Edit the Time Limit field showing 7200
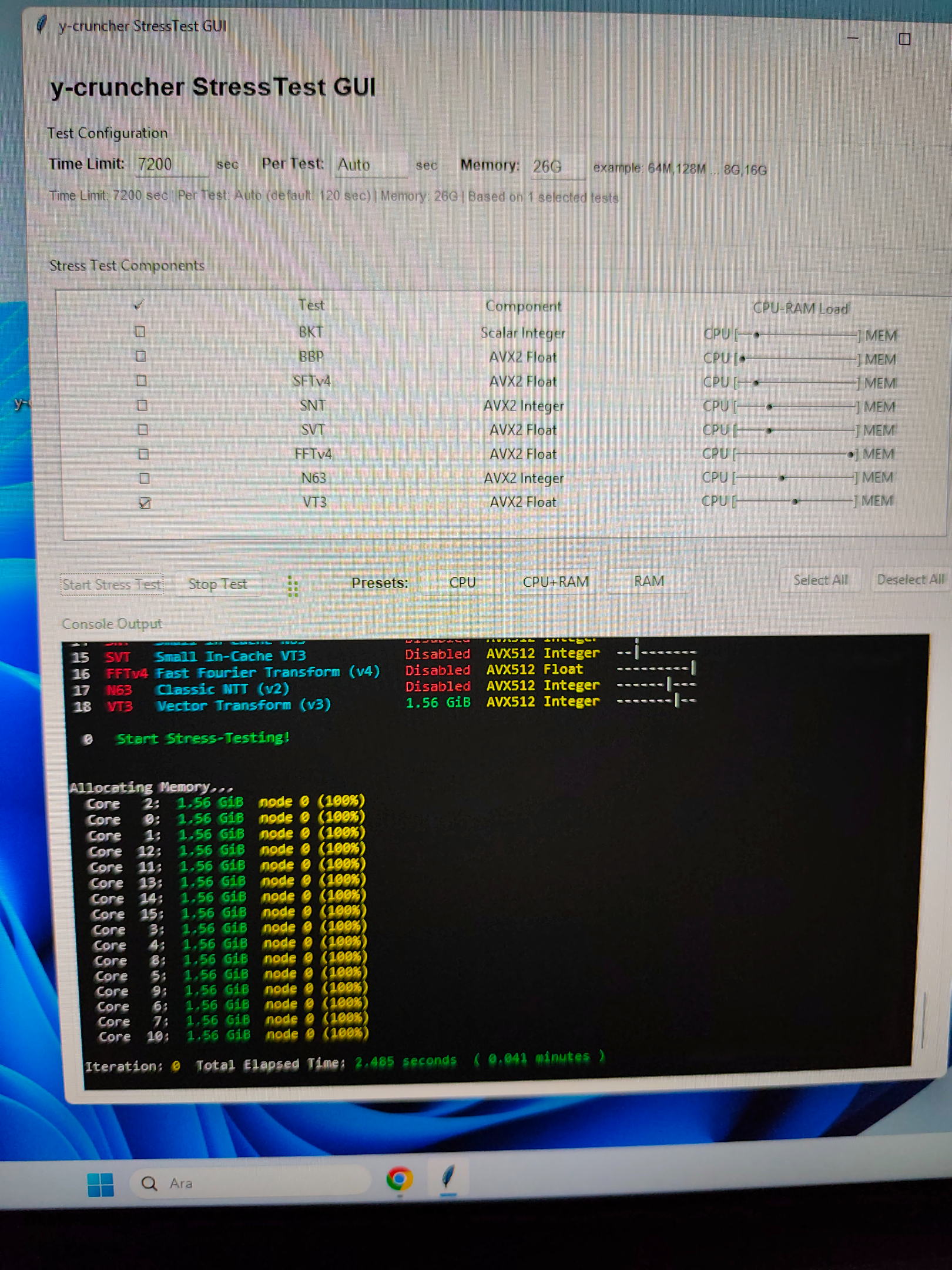Screen dimensions: 952x1270 click(x=171, y=164)
